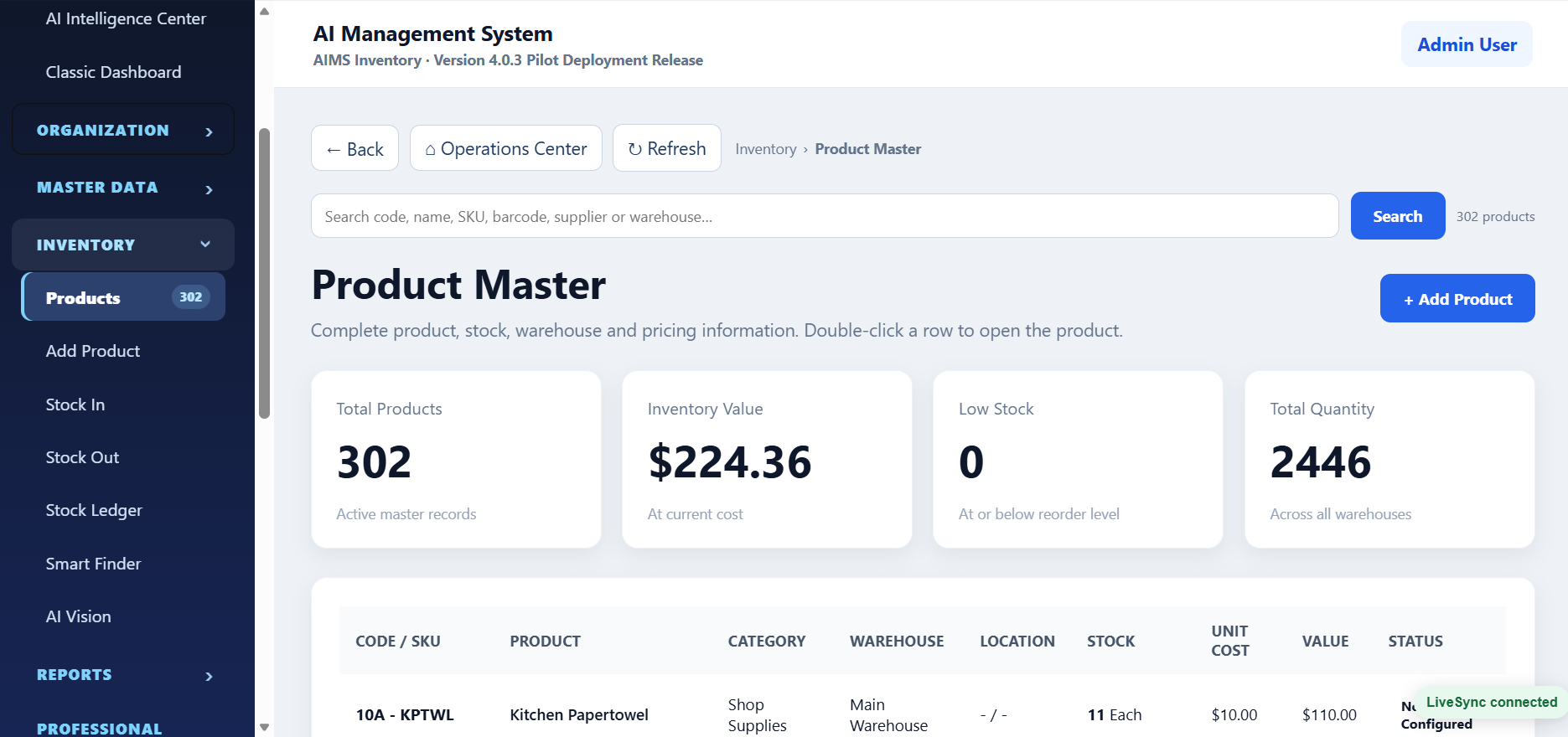
Task: Click the Product Master breadcrumb
Action: [868, 149]
